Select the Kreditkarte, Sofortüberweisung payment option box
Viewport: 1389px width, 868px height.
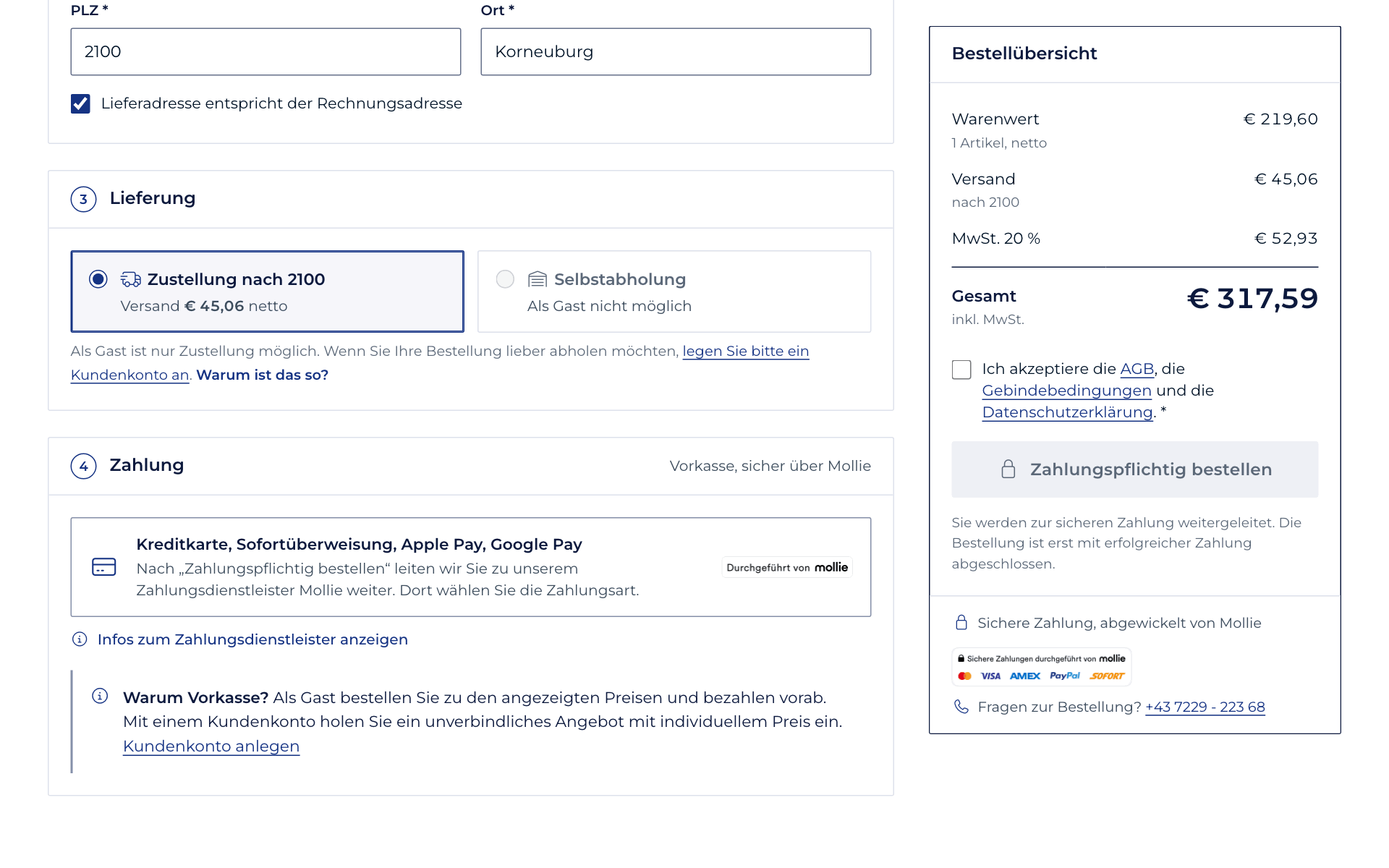pos(471,567)
